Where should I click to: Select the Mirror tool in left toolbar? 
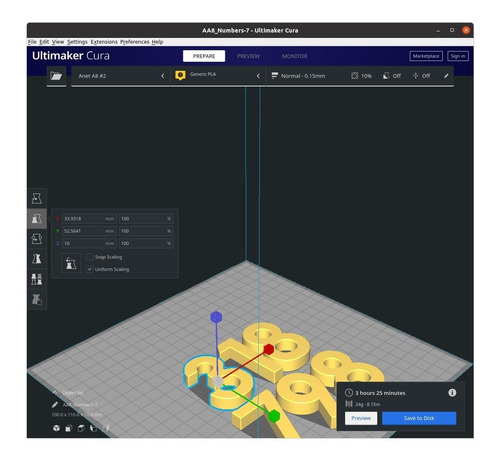pos(37,259)
